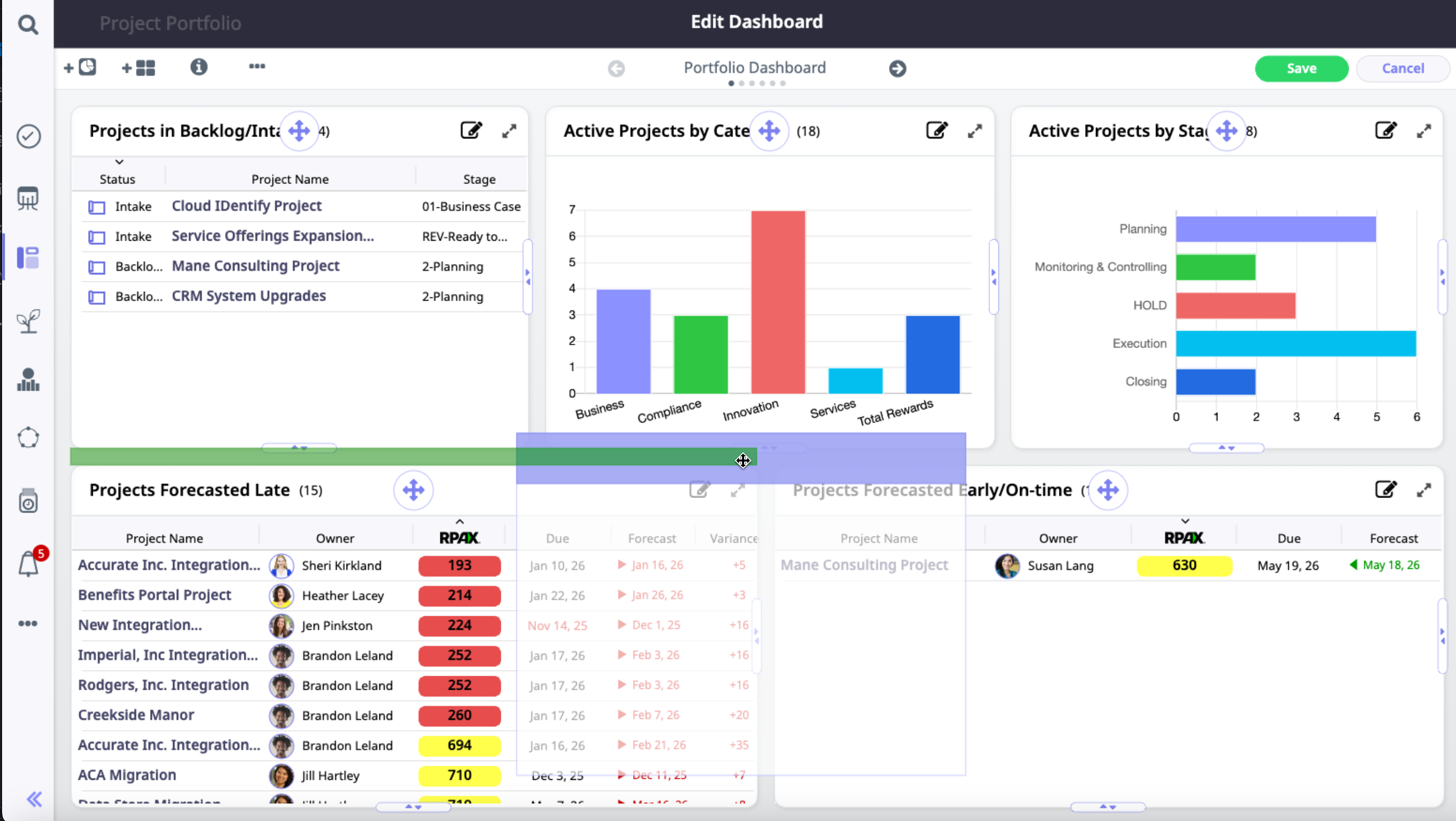The width and height of the screenshot is (1456, 821).
Task: Go to next dashboard with right arrow
Action: tap(897, 68)
